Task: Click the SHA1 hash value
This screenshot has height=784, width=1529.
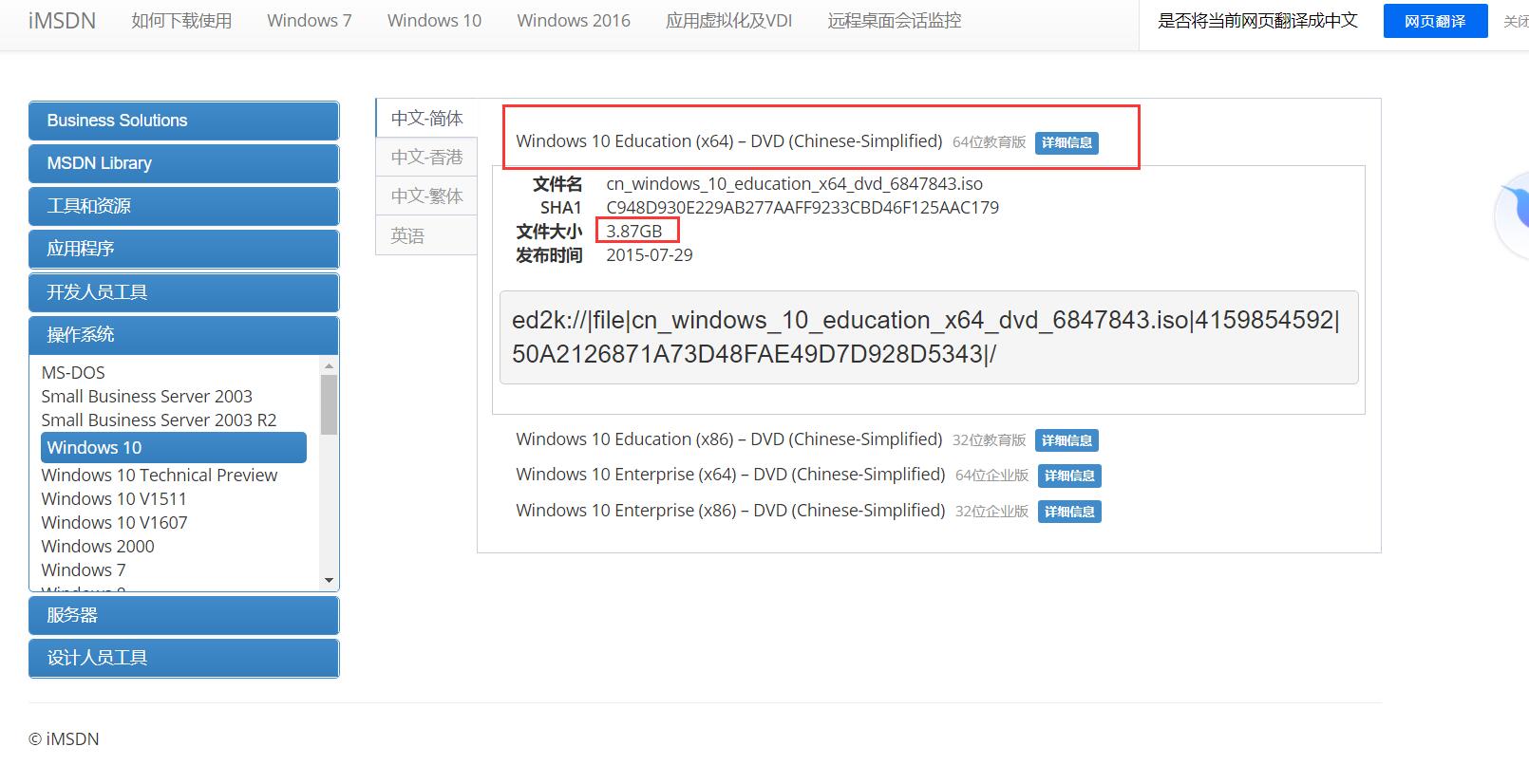Action: 802,208
